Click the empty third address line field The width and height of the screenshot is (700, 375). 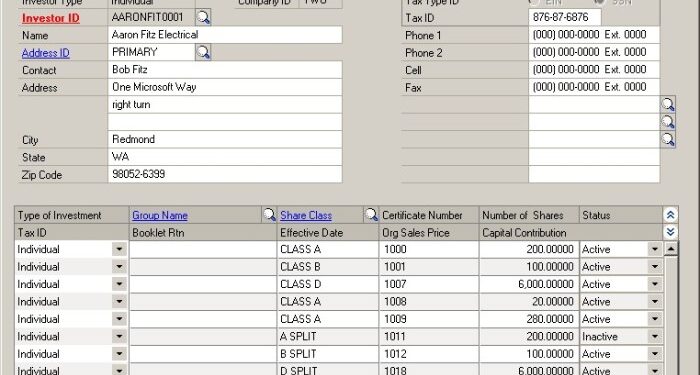pos(225,122)
